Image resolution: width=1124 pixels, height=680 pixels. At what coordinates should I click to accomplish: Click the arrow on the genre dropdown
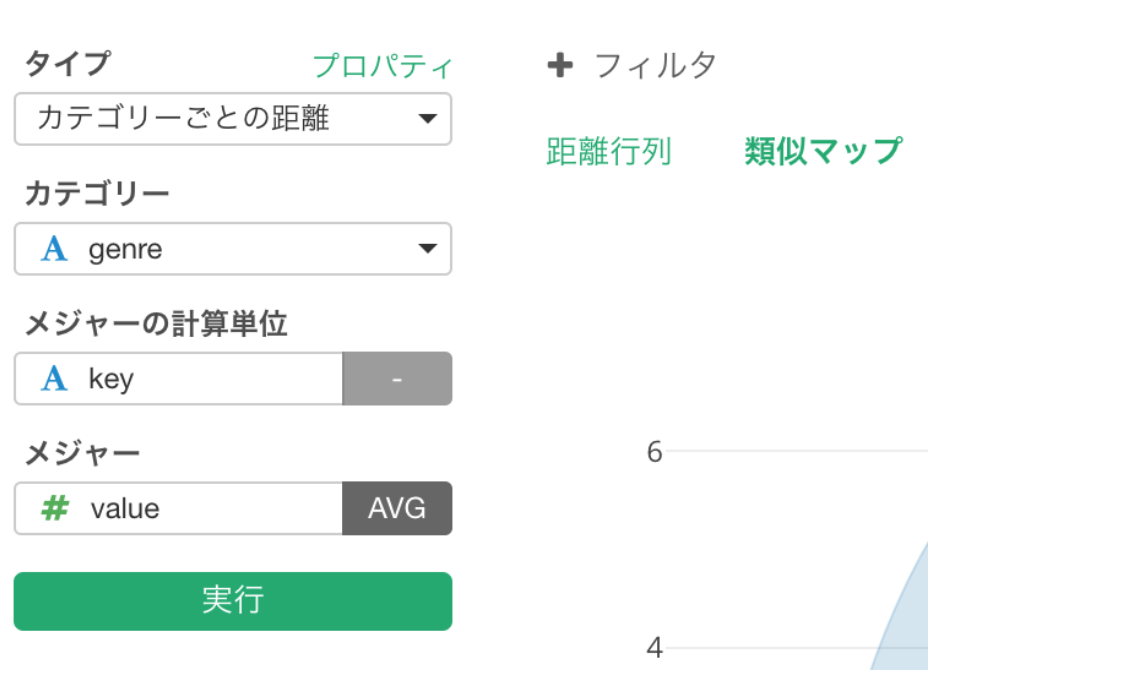click(x=427, y=249)
